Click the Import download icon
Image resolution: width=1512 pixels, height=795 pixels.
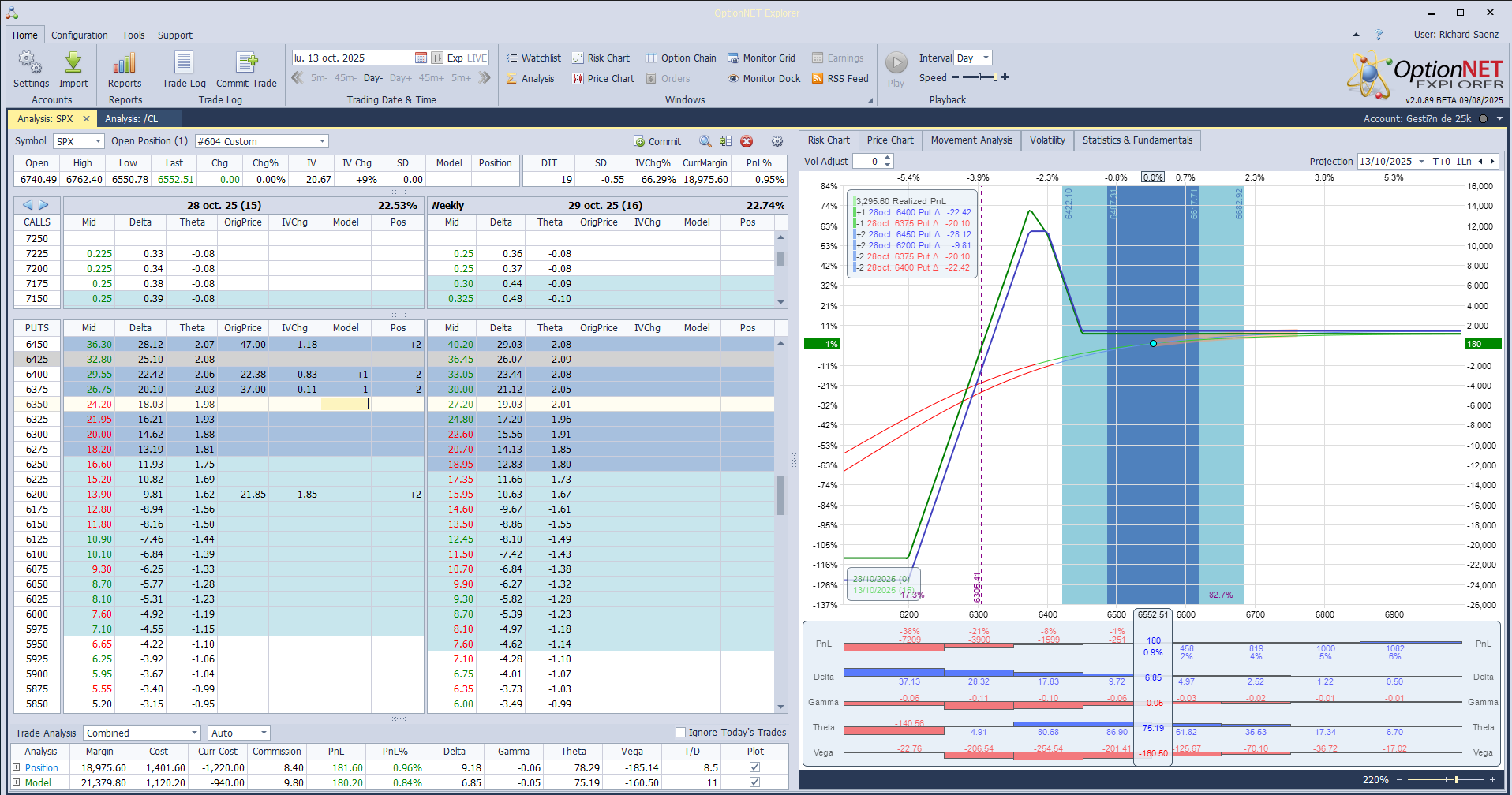tap(73, 63)
